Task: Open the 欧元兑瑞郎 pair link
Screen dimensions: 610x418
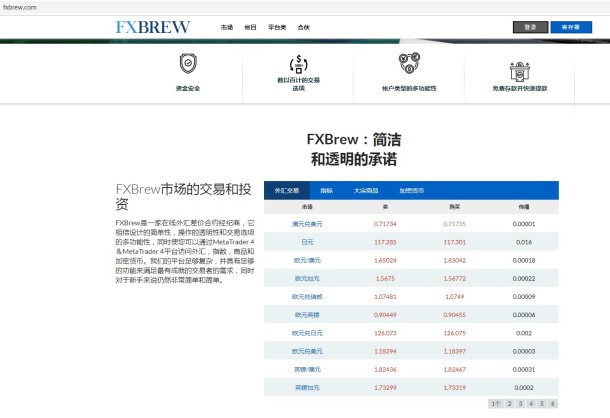Action: point(307,297)
